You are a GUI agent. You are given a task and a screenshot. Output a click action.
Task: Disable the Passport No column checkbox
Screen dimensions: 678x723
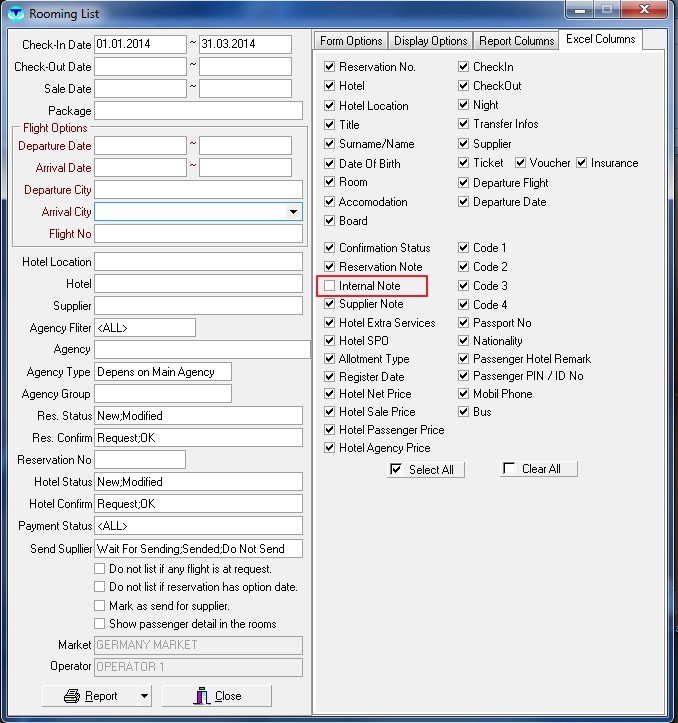[x=464, y=323]
